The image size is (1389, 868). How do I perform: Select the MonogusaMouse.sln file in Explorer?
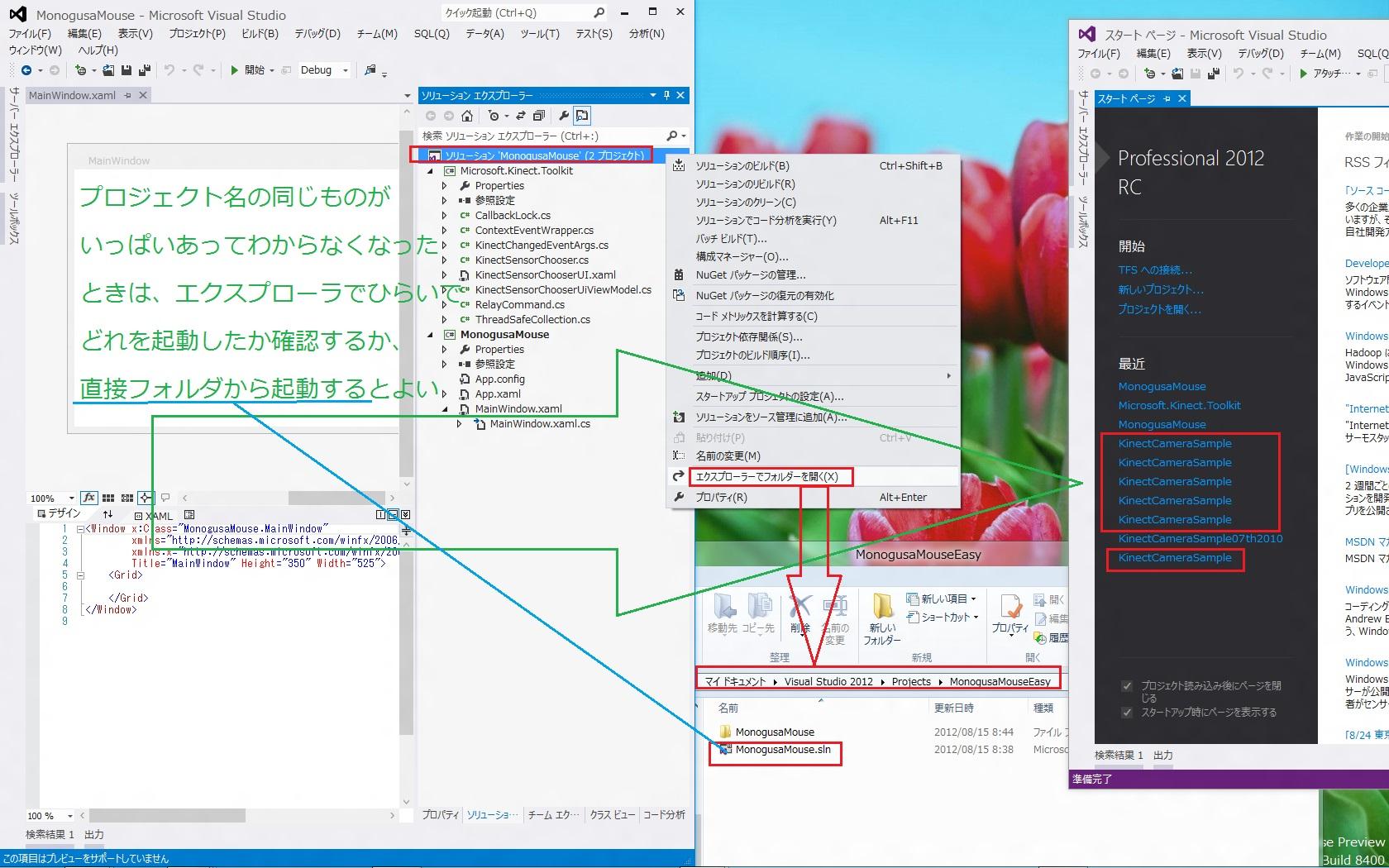pyautogui.click(x=775, y=750)
